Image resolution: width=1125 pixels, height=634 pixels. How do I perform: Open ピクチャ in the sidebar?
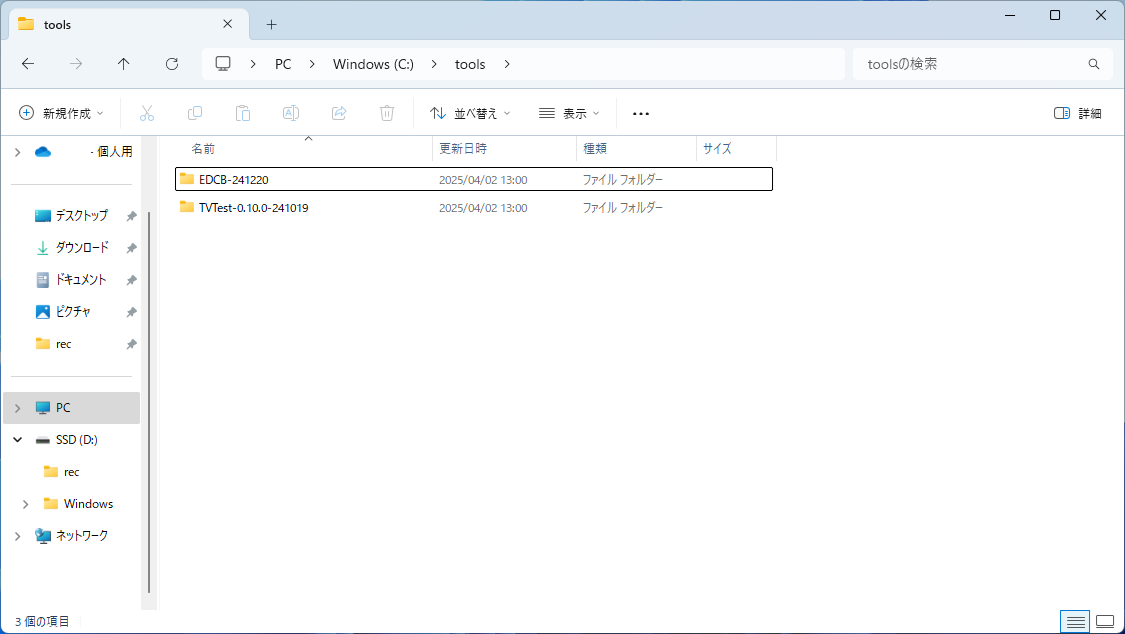pyautogui.click(x=63, y=312)
